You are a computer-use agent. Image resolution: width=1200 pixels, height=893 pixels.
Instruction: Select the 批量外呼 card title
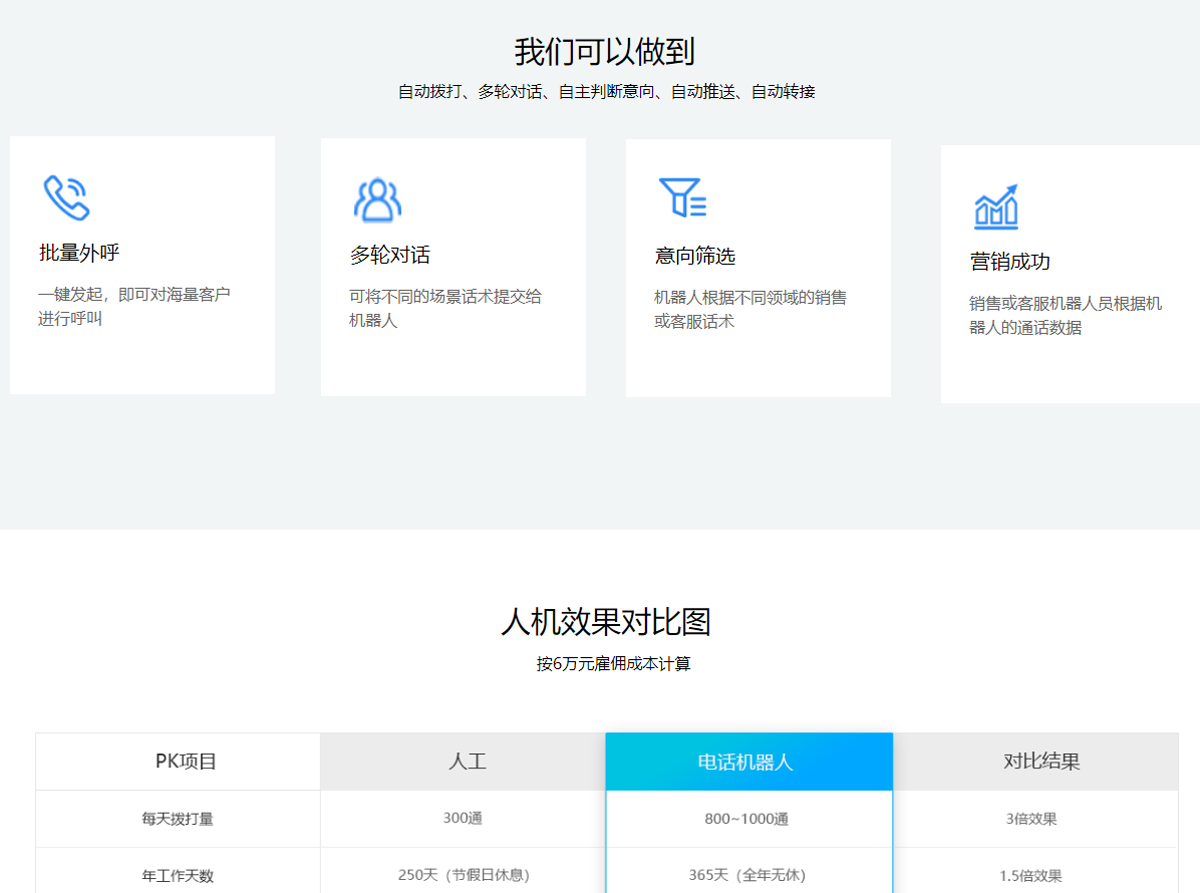(80, 253)
